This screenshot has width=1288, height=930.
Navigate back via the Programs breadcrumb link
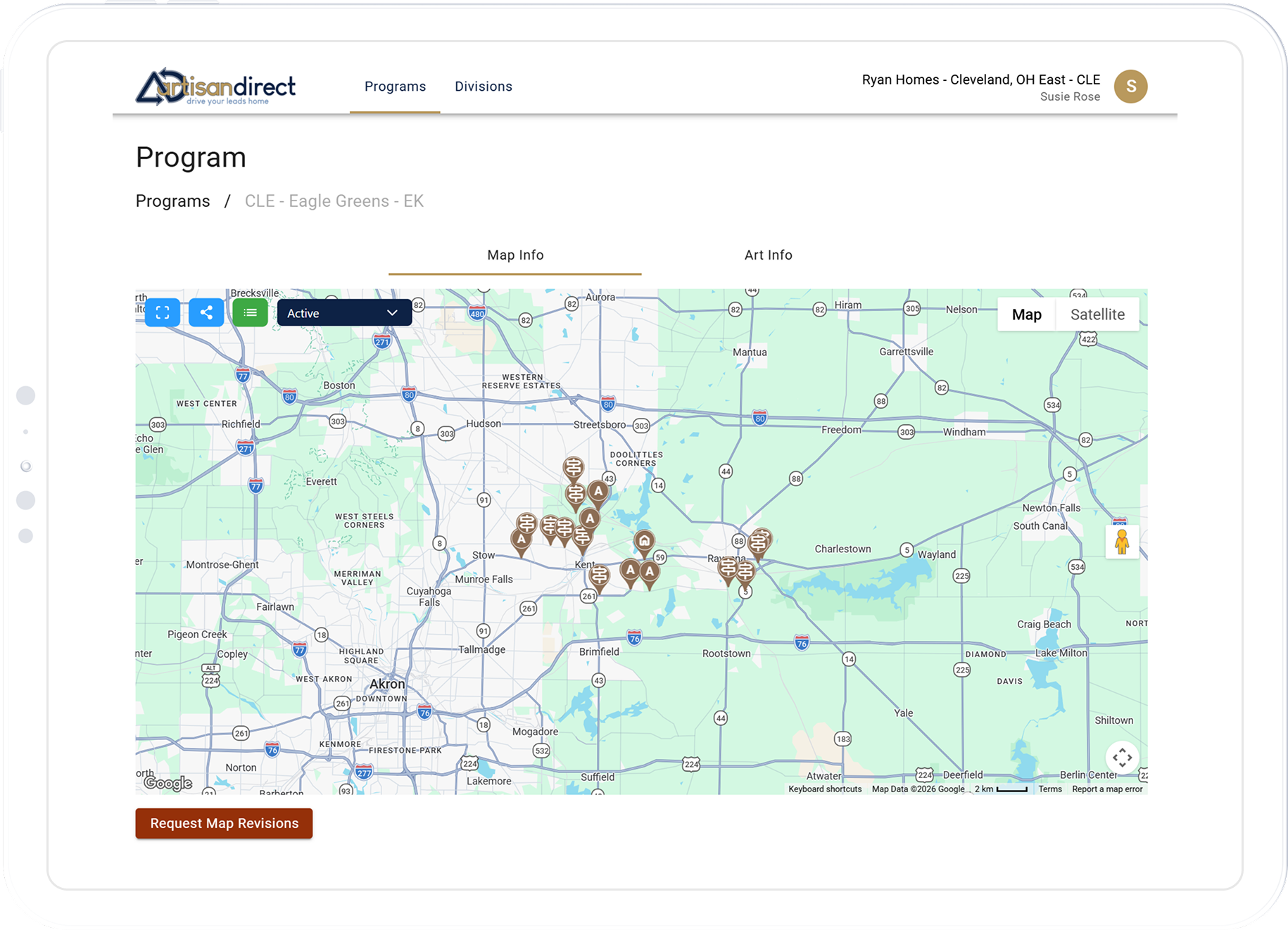pyautogui.click(x=172, y=200)
